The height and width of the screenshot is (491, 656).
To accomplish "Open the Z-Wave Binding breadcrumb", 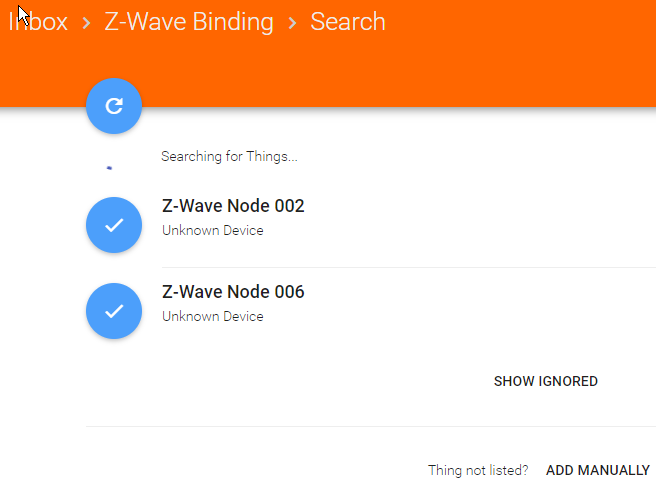I will click(189, 21).
